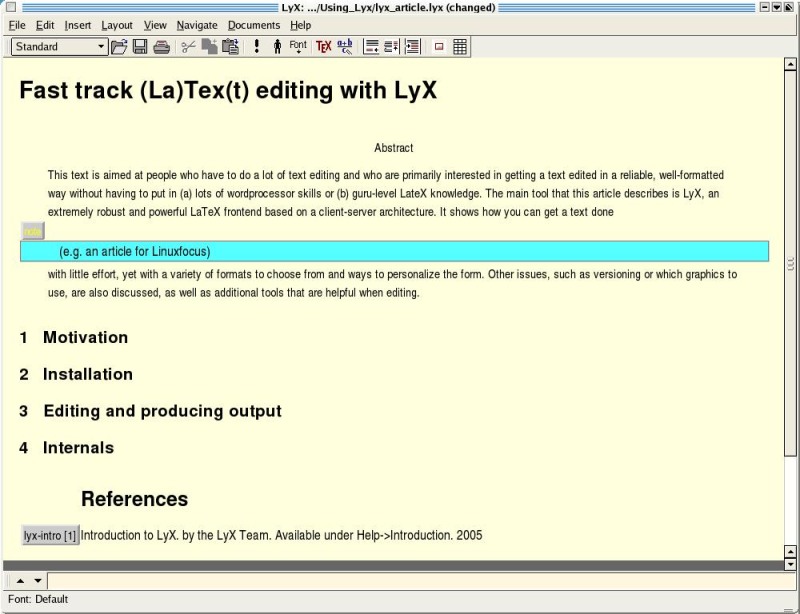
Task: Toggle the margin note icon in toolbar
Action: pos(438,46)
